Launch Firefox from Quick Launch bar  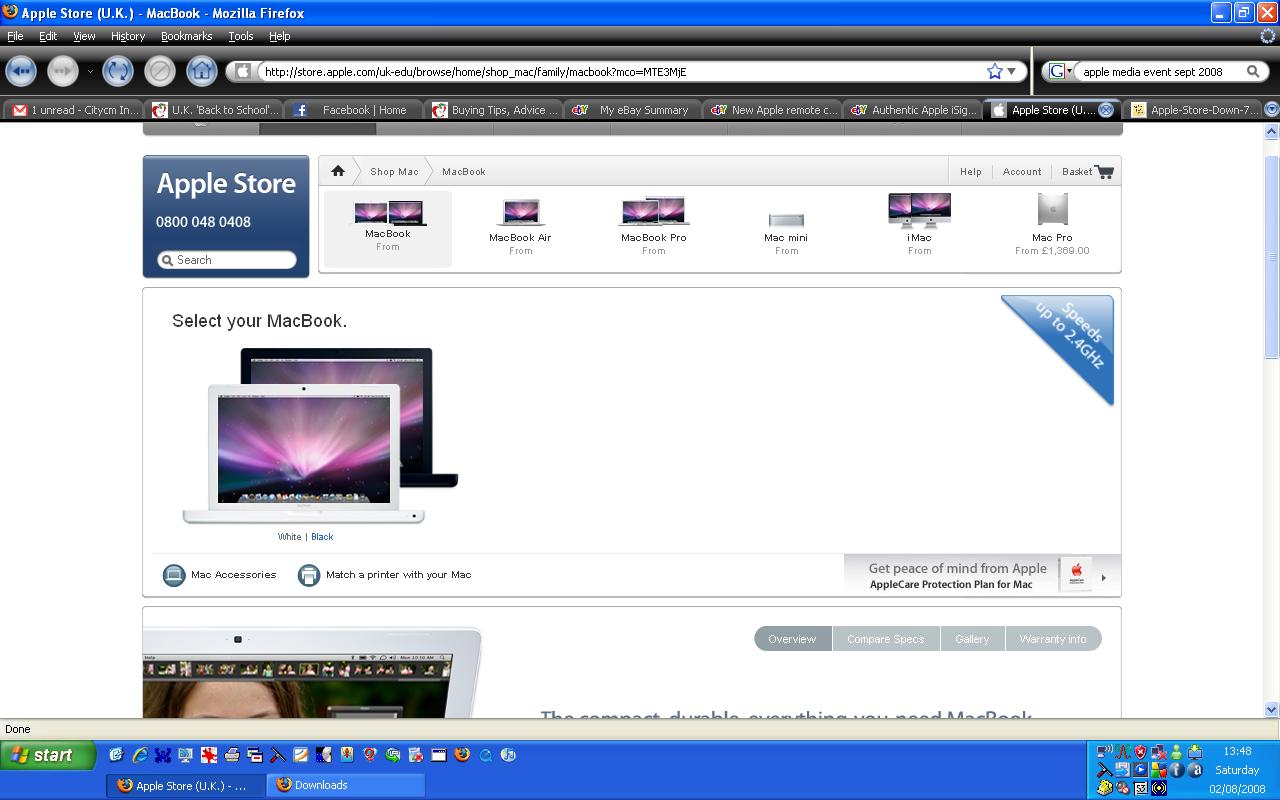click(x=462, y=755)
